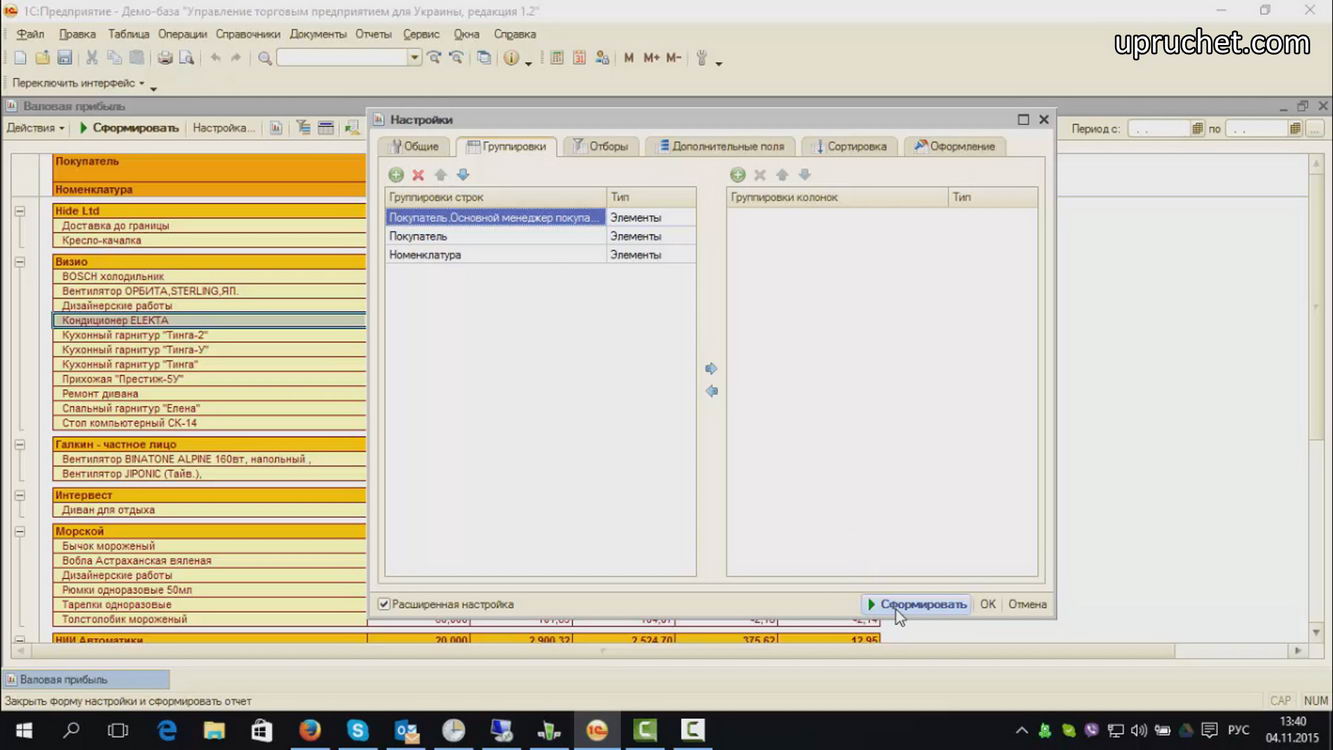Click the Print icon in toolbar
Viewport: 1333px width, 750px height.
(x=165, y=58)
